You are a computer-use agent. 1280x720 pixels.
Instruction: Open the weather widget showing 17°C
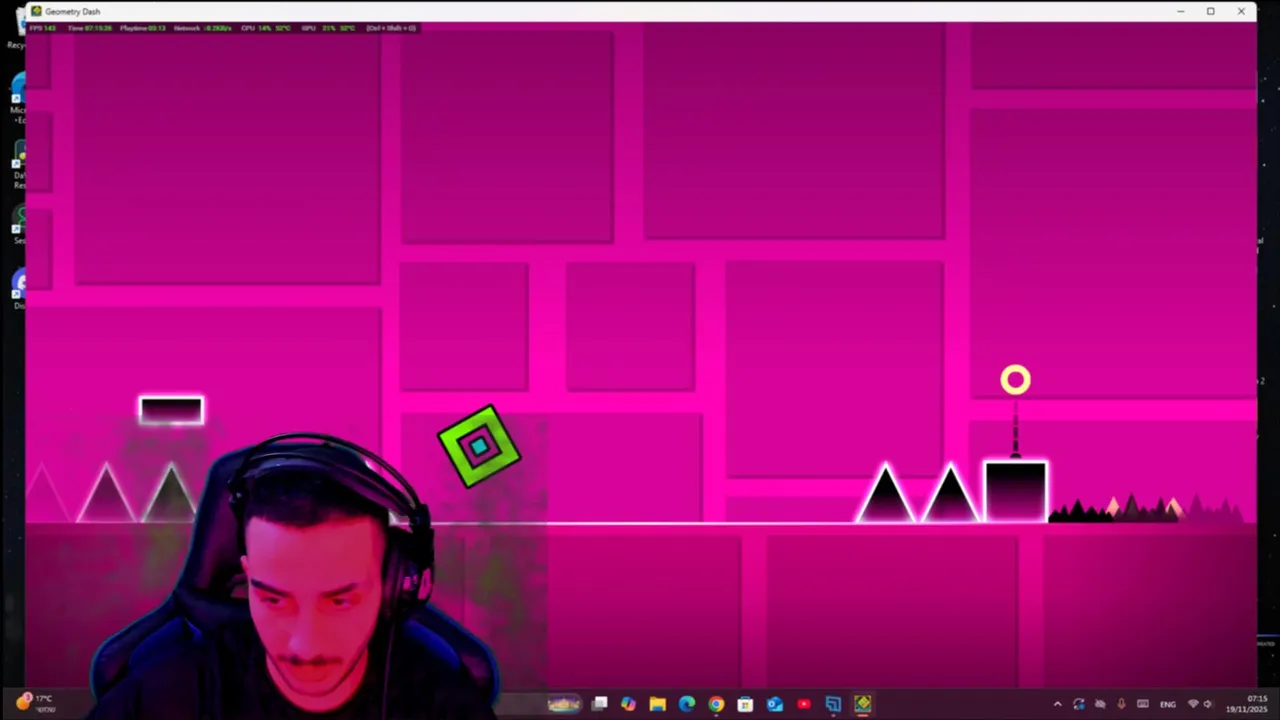tap(34, 703)
